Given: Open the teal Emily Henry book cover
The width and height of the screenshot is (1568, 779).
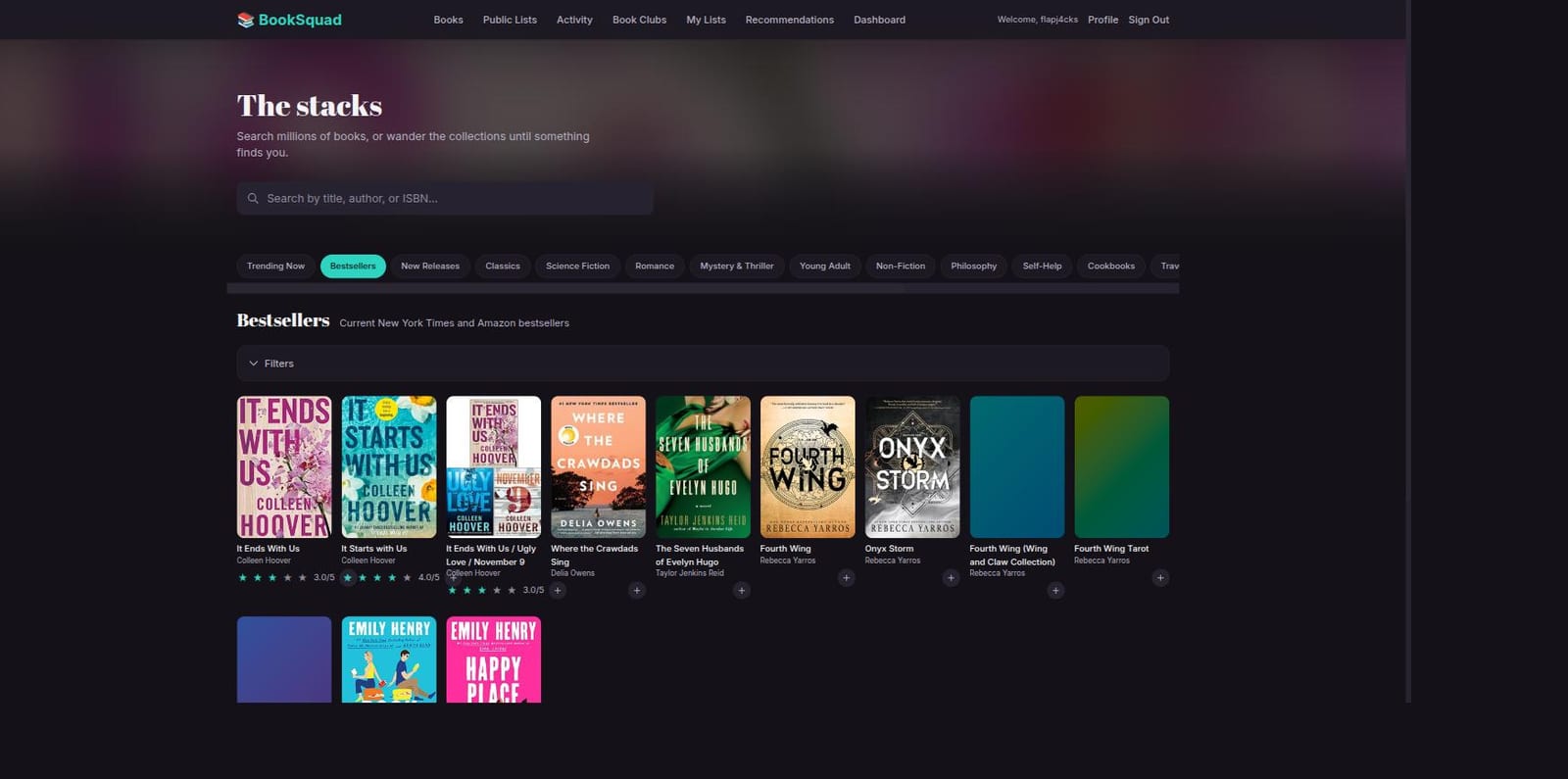Looking at the screenshot, I should click(x=389, y=659).
